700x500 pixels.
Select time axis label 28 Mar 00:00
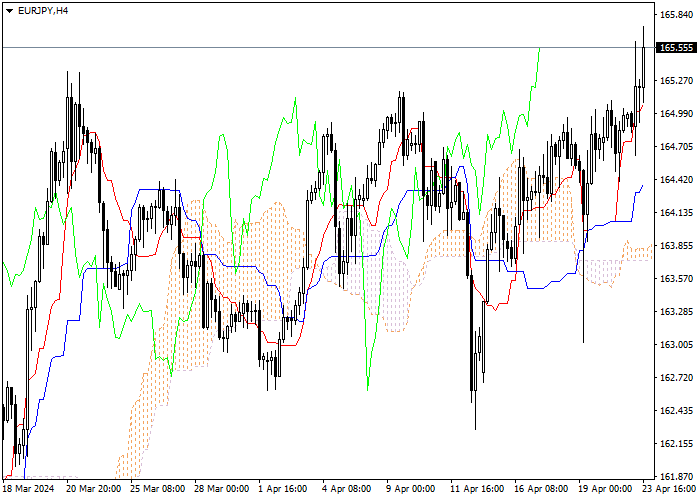[x=222, y=489]
